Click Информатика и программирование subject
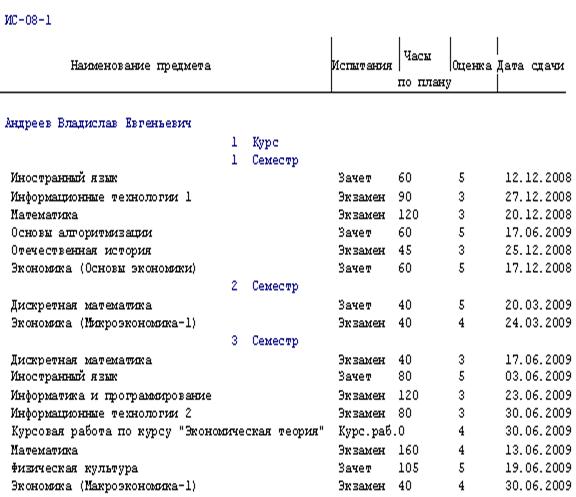This screenshot has width=576, height=497. pos(111,396)
